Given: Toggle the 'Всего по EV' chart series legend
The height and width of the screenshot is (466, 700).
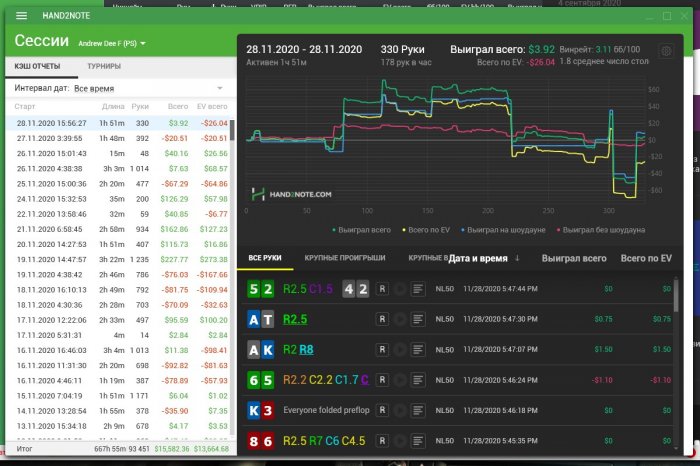Looking at the screenshot, I should pyautogui.click(x=426, y=230).
